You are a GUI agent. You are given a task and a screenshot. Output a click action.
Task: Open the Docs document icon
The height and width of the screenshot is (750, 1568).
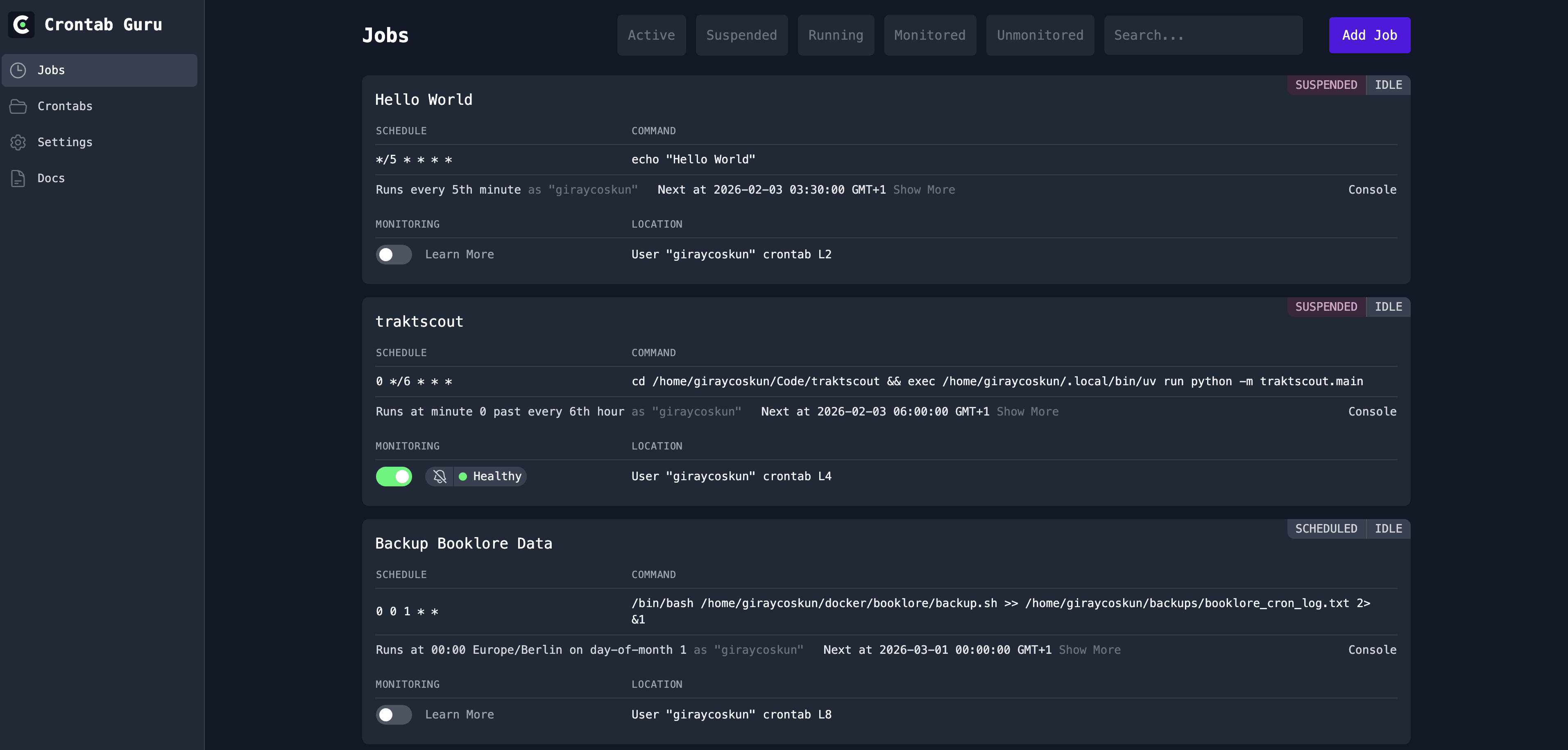click(18, 178)
